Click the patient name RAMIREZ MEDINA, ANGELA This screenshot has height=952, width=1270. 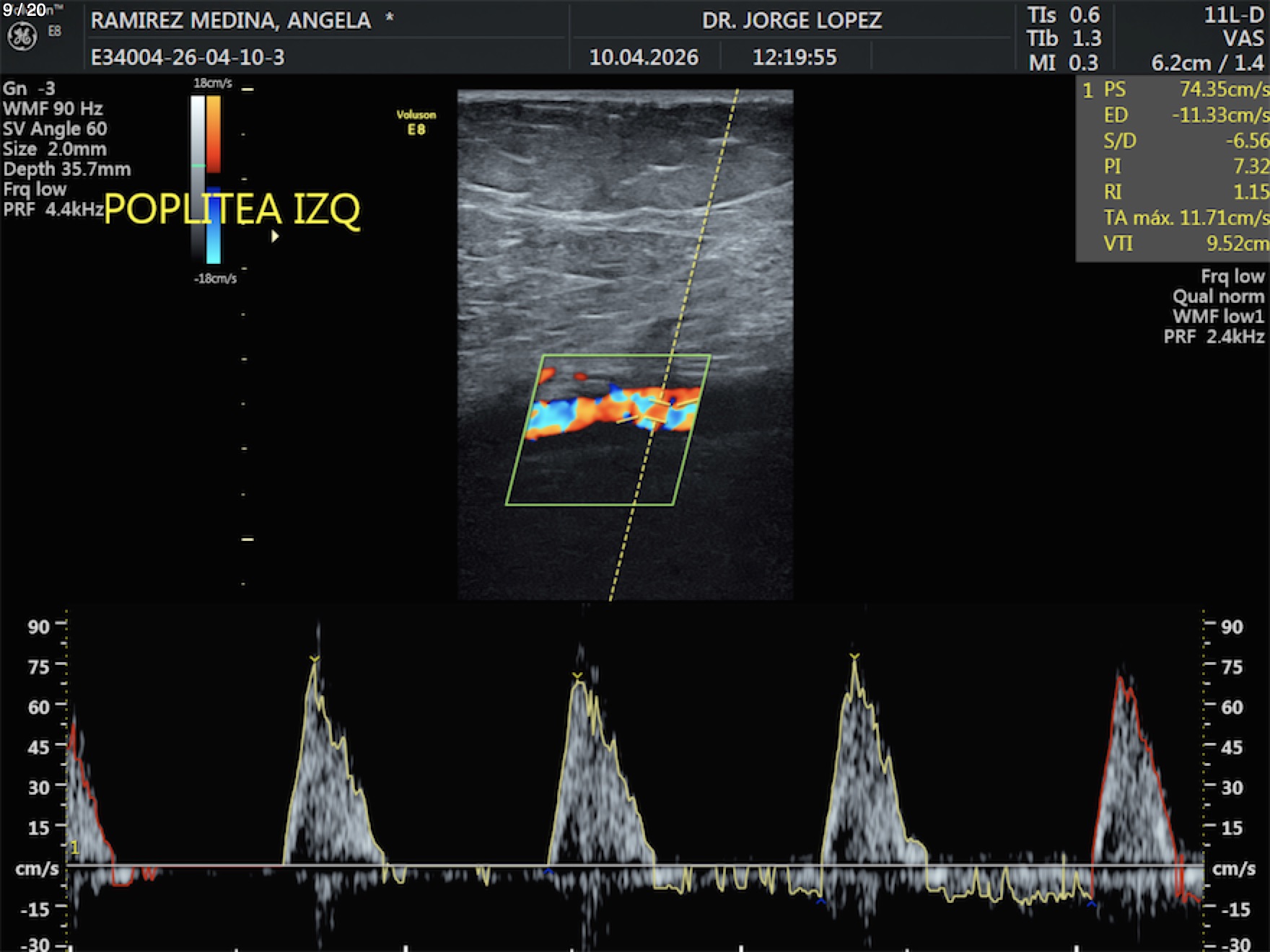[231, 20]
